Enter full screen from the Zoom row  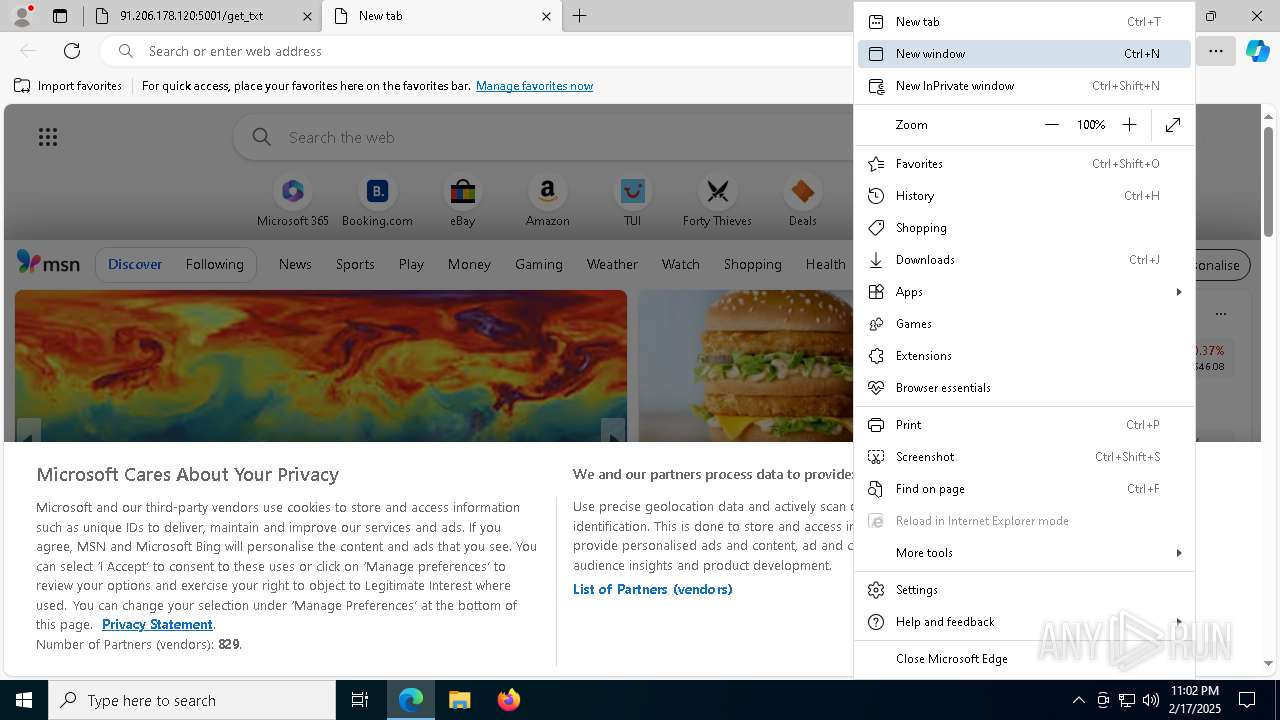(x=1173, y=125)
